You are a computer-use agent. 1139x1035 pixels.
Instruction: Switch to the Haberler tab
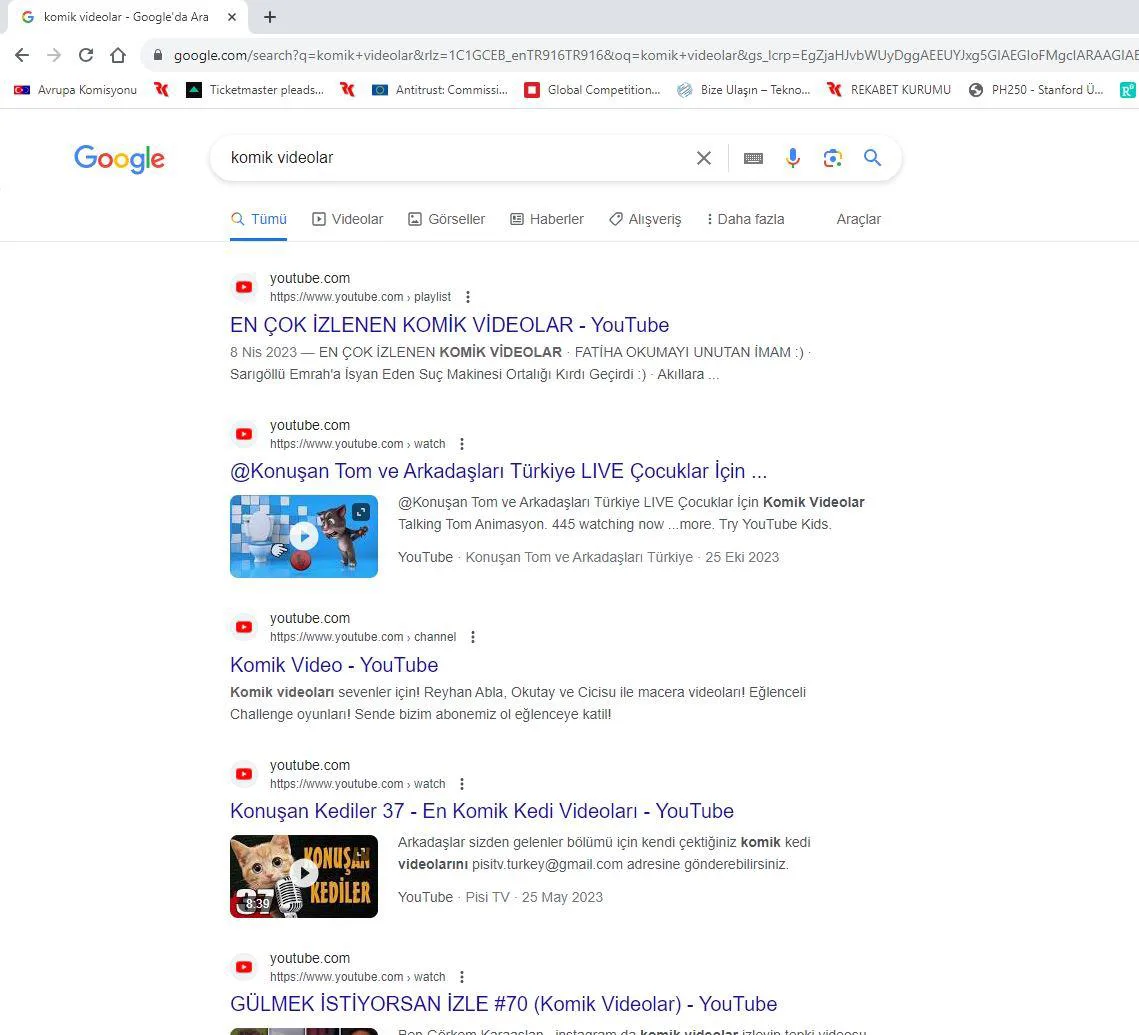tap(546, 219)
